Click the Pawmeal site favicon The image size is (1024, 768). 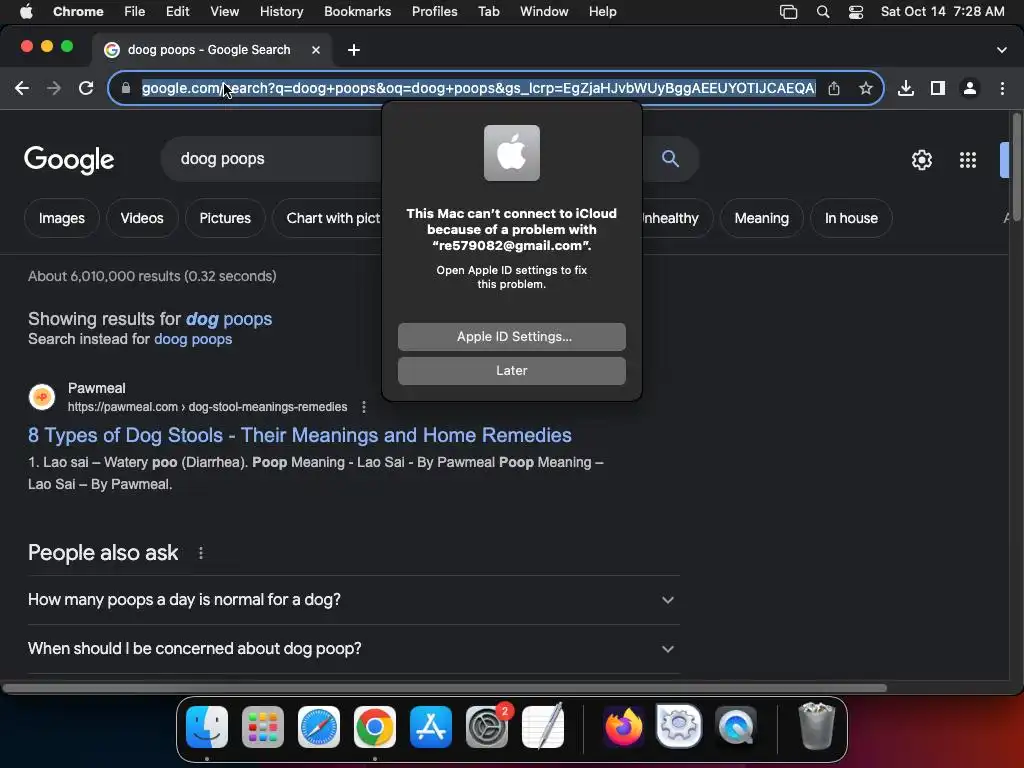[x=42, y=397]
